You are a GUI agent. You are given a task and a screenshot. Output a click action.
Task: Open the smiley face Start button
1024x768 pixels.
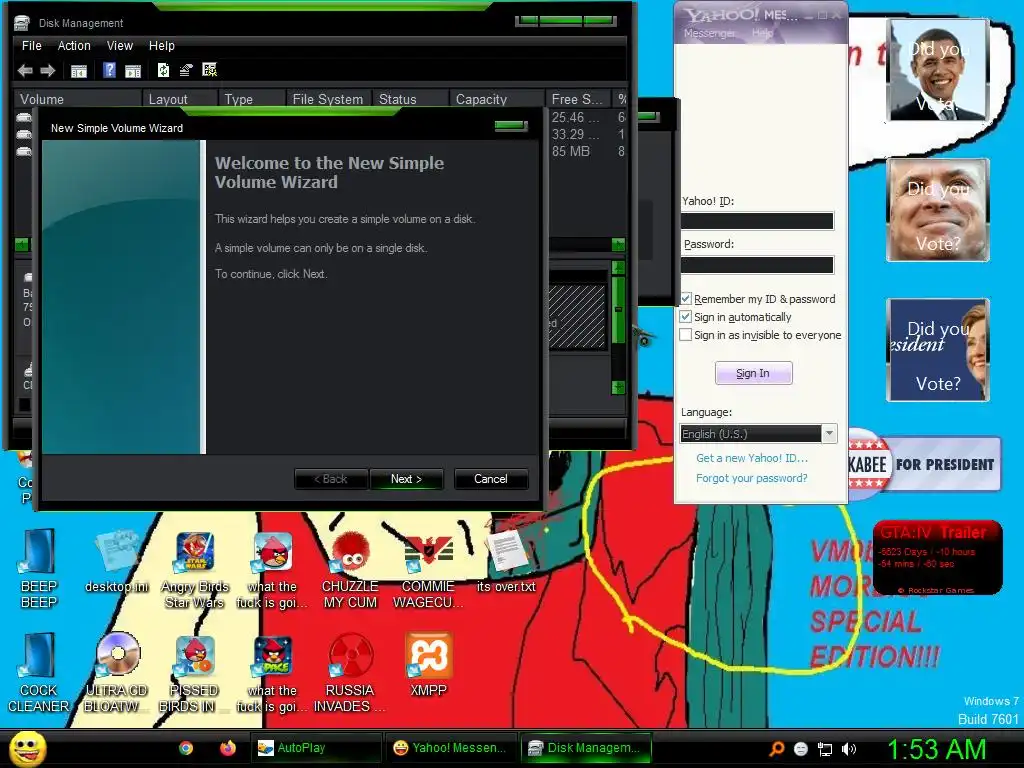click(27, 748)
